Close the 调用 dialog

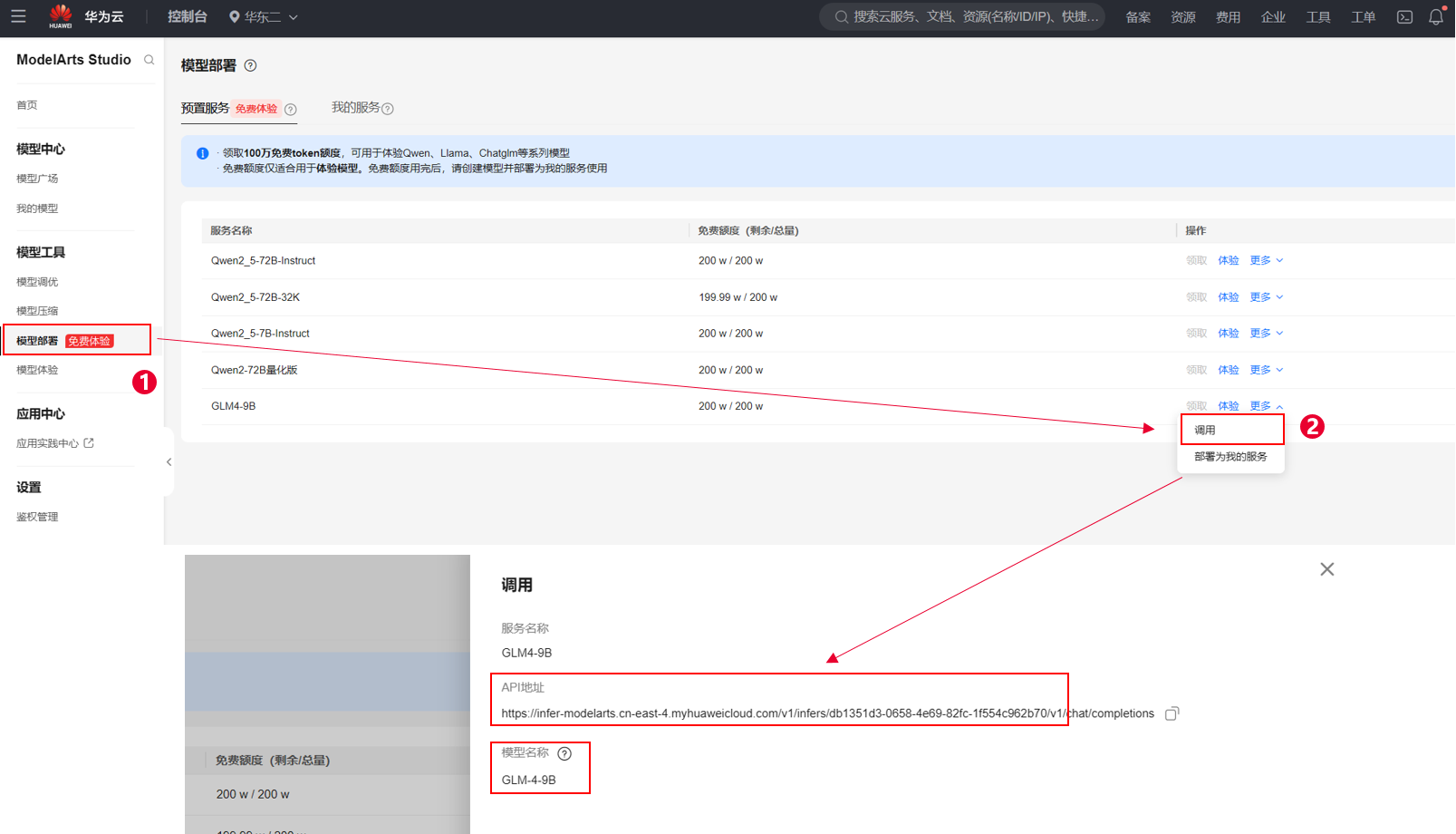point(1327,569)
